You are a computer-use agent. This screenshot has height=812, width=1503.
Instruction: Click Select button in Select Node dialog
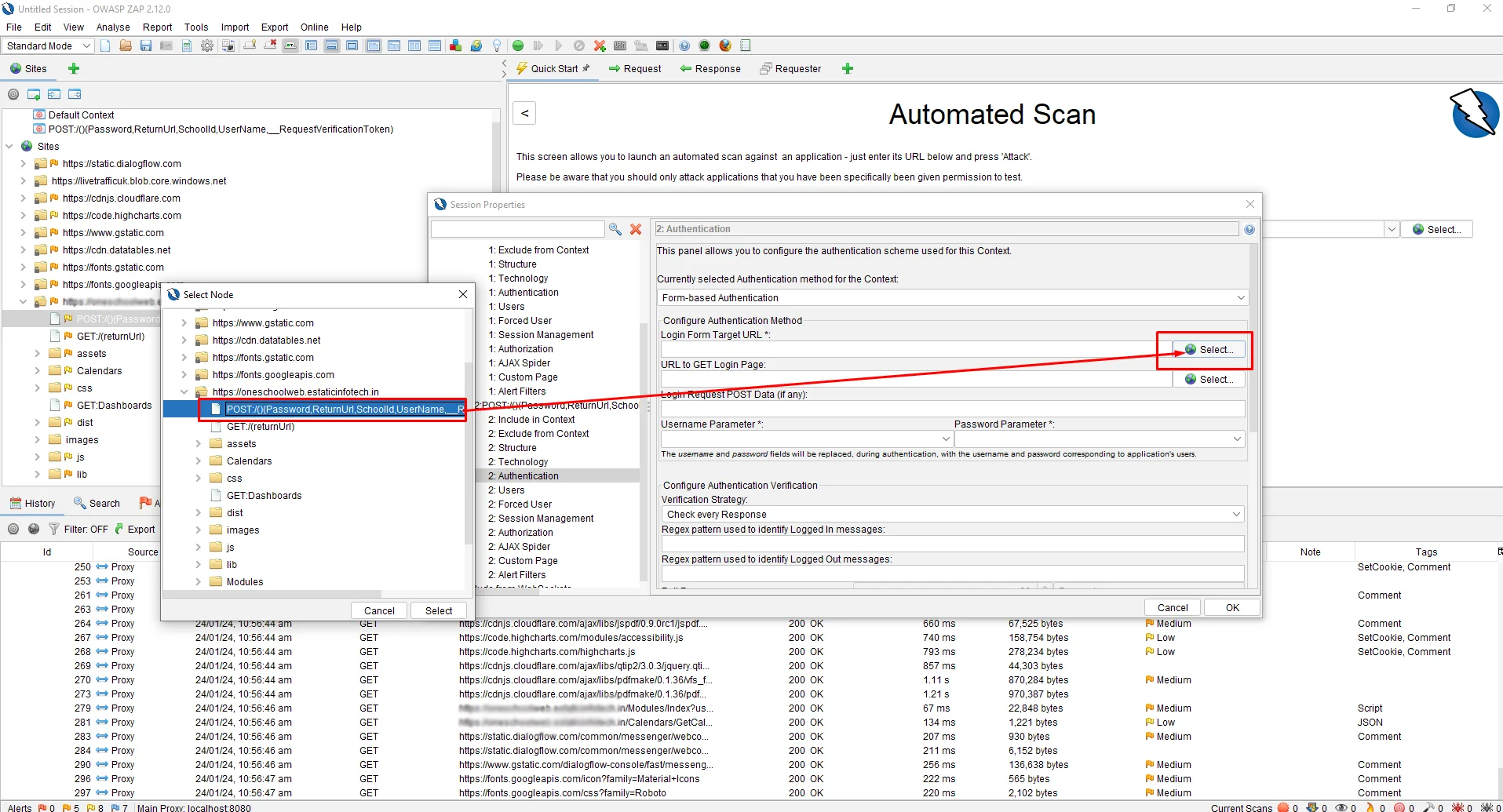438,610
